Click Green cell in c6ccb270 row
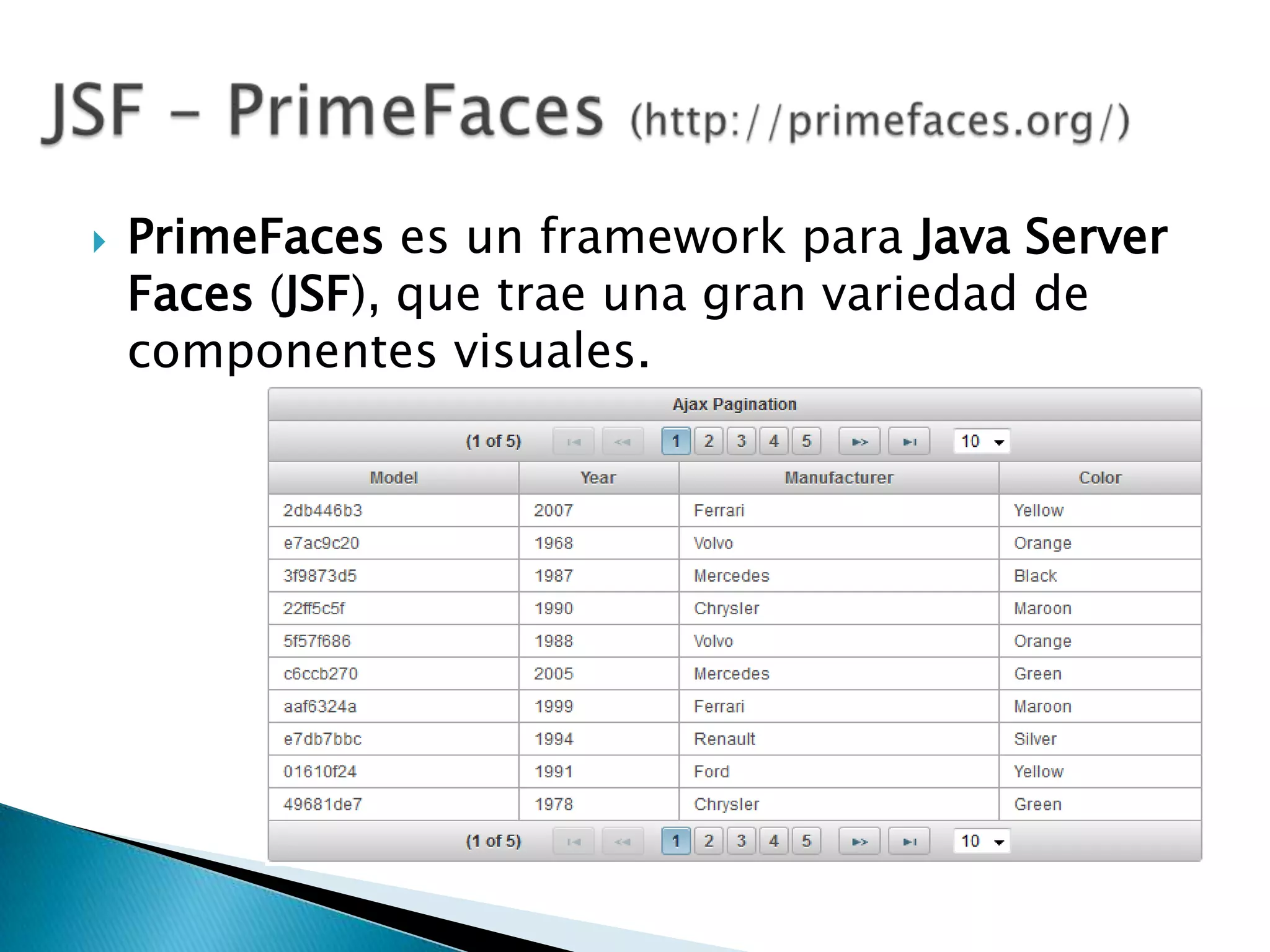1270x952 pixels. click(1100, 674)
